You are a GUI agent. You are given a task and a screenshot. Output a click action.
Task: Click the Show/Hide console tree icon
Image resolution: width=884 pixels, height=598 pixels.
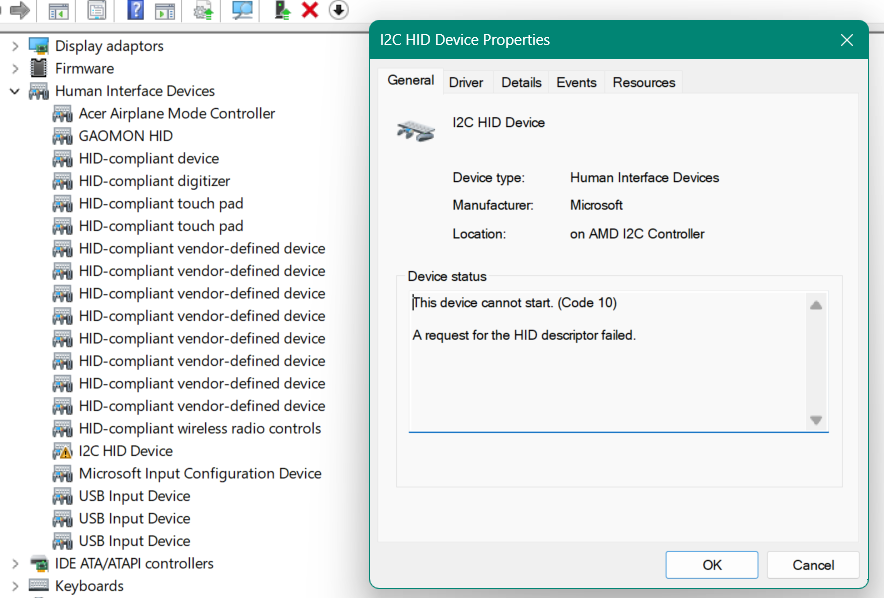coord(59,10)
